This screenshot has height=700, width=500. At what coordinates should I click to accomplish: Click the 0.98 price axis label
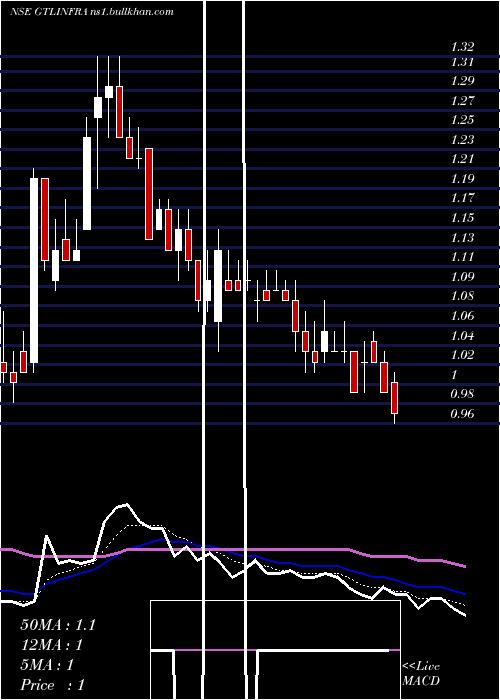[462, 394]
